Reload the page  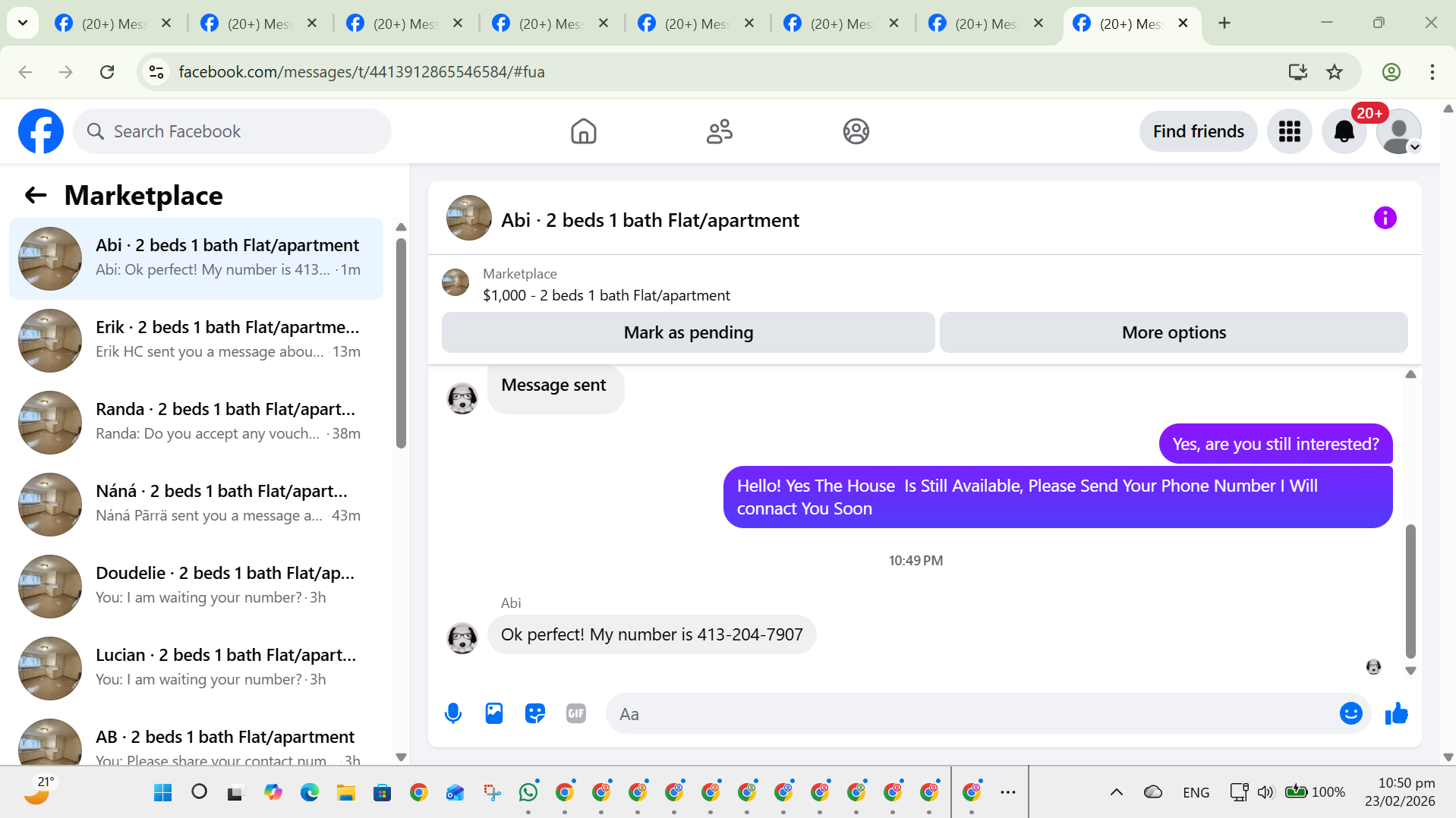click(x=107, y=72)
